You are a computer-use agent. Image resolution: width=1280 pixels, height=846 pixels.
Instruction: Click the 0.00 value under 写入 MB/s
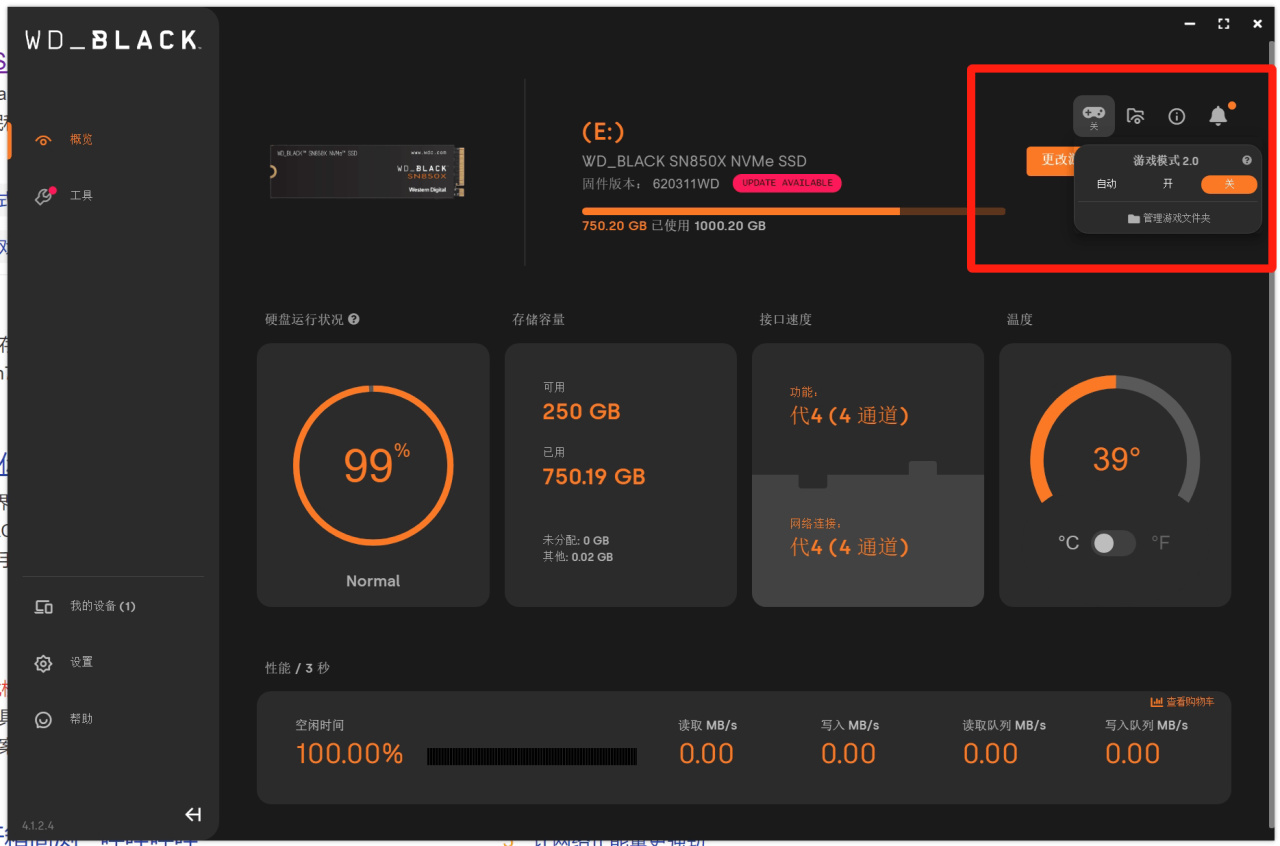(848, 754)
